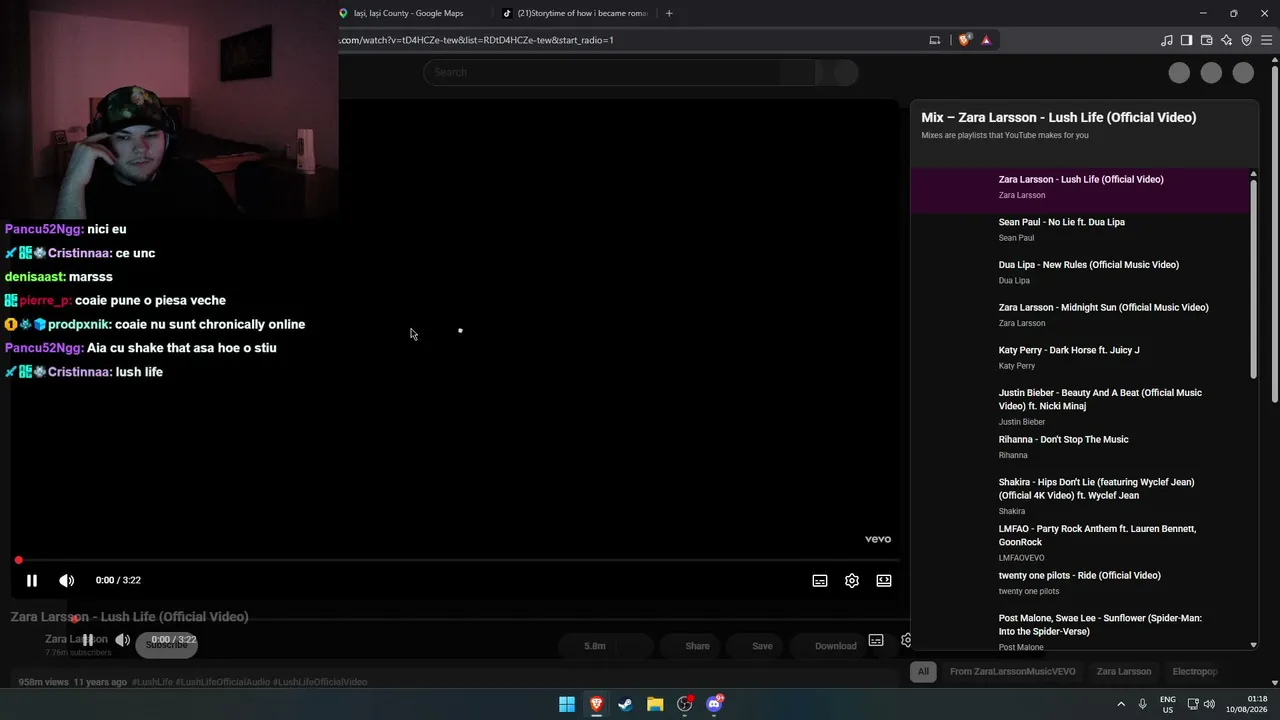Open the ENG US language switcher

(1168, 704)
